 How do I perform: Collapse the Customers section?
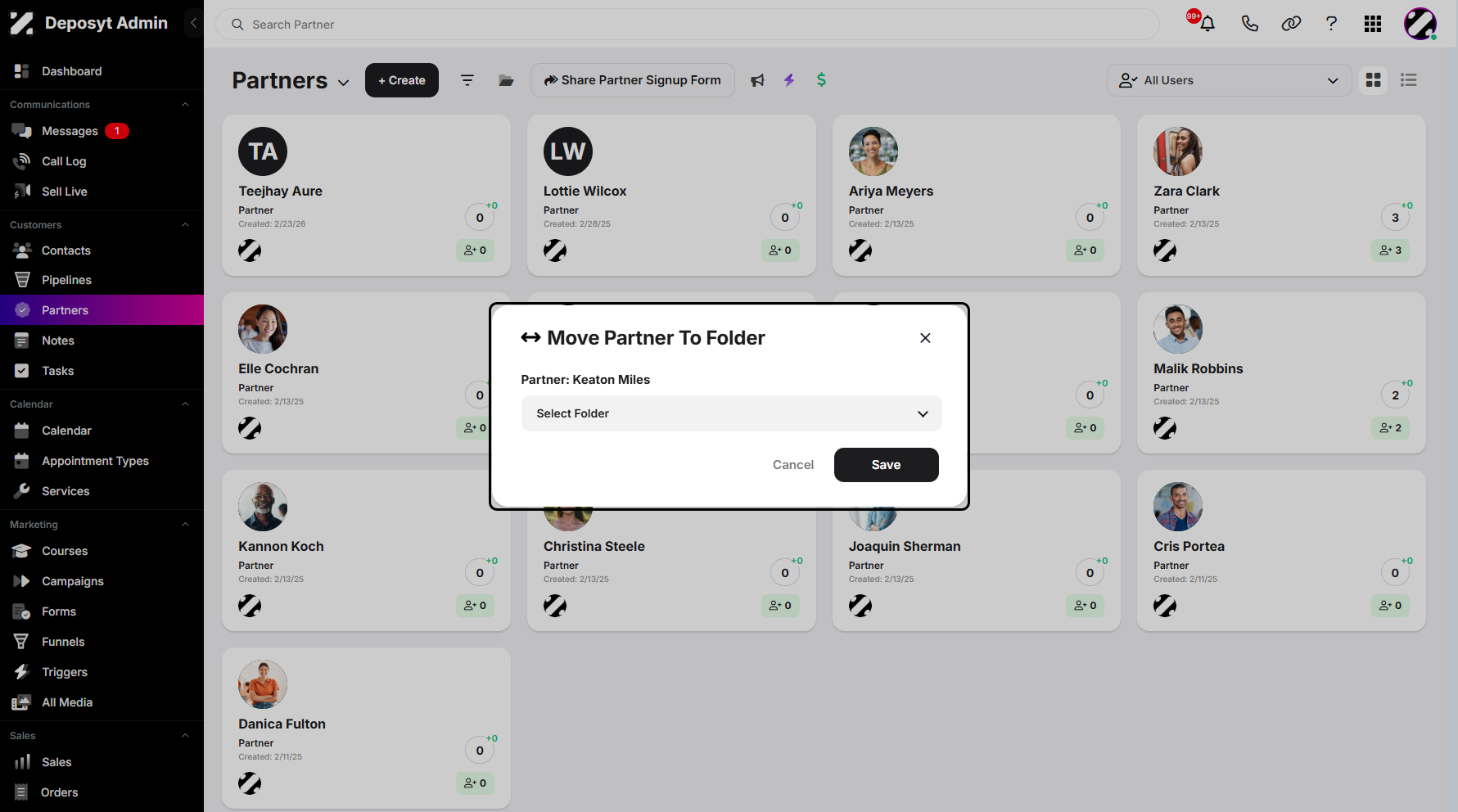(x=185, y=225)
